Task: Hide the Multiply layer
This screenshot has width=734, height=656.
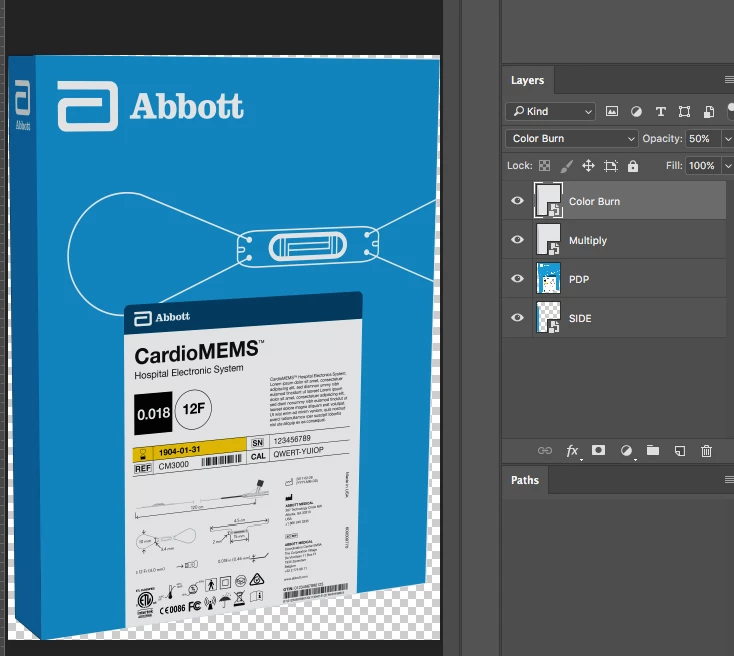Action: click(517, 239)
